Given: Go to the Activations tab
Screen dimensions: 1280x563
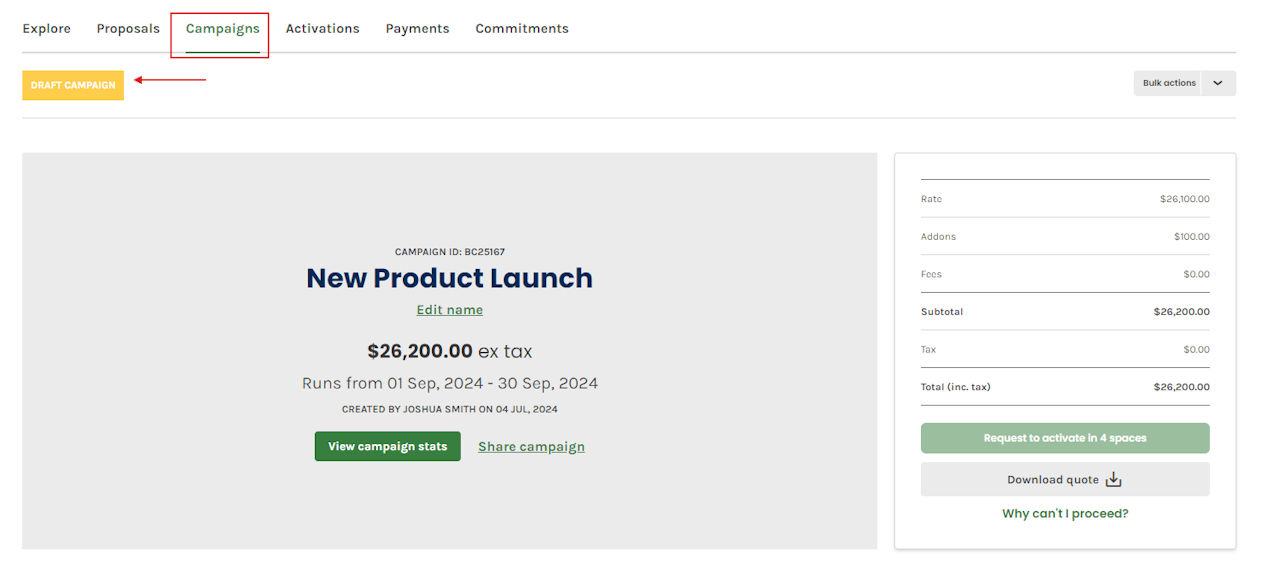Looking at the screenshot, I should 322,29.
